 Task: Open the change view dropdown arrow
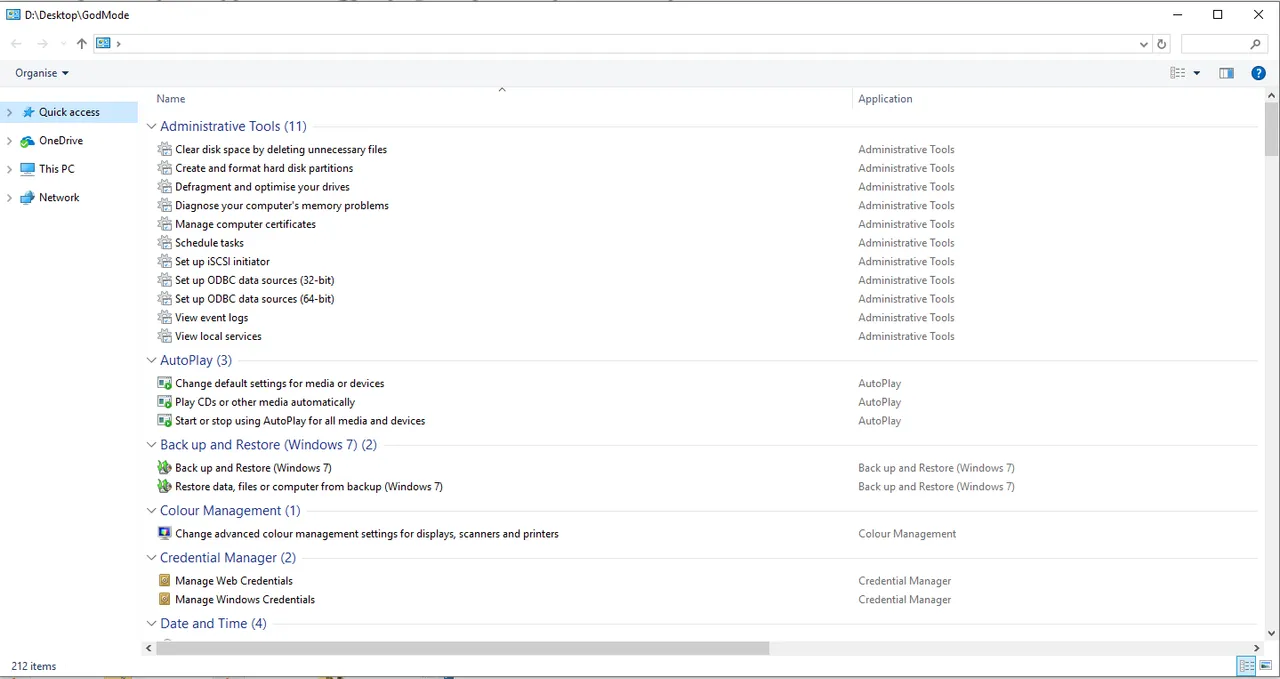[1197, 73]
